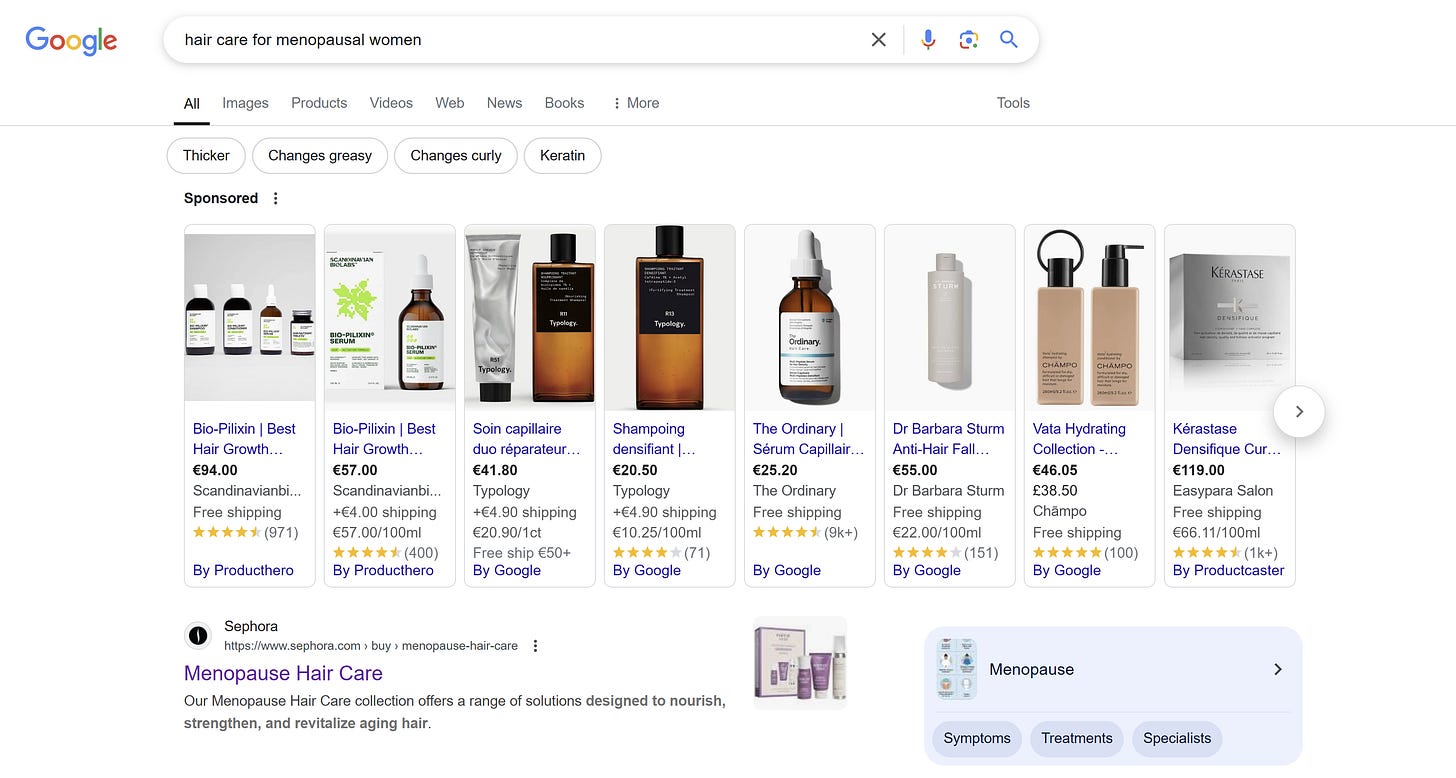Viewport: 1456px width, 778px height.
Task: Click The Ordinary dropper bottle image
Action: point(810,318)
